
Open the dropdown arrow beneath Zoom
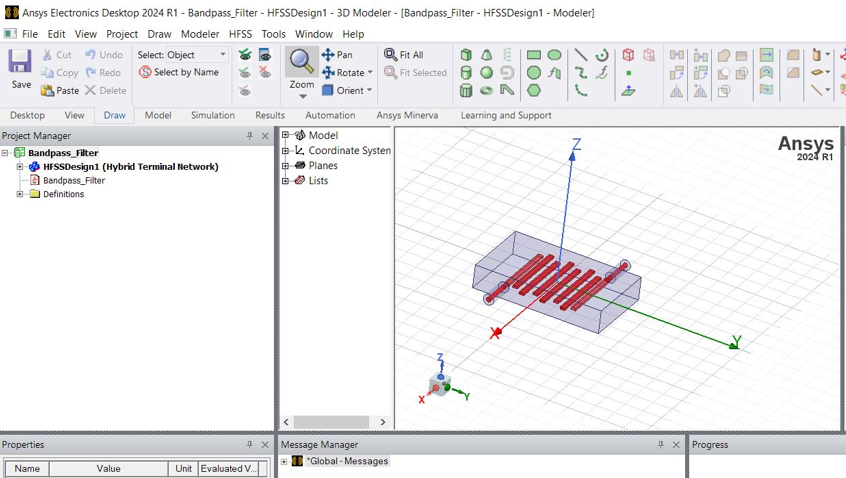pos(303,97)
